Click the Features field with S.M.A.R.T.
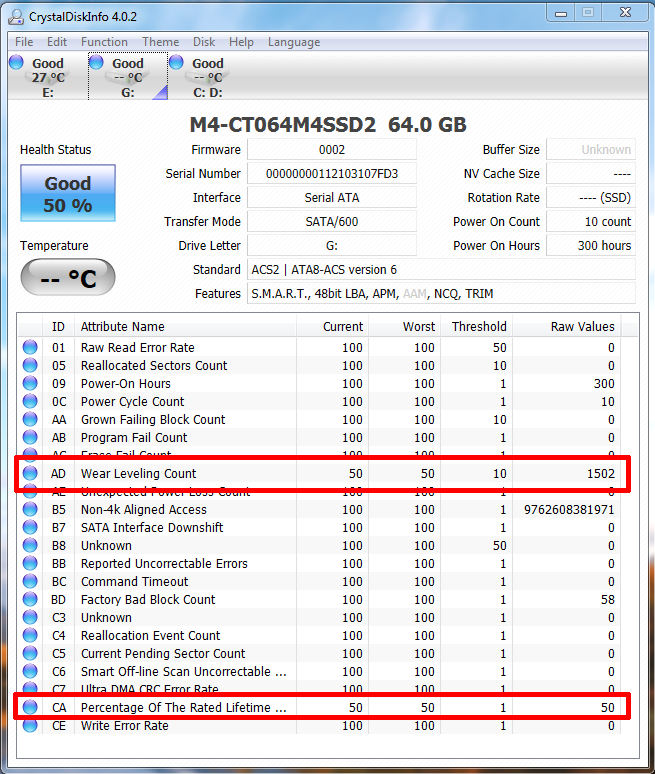This screenshot has width=655, height=774. tap(441, 294)
